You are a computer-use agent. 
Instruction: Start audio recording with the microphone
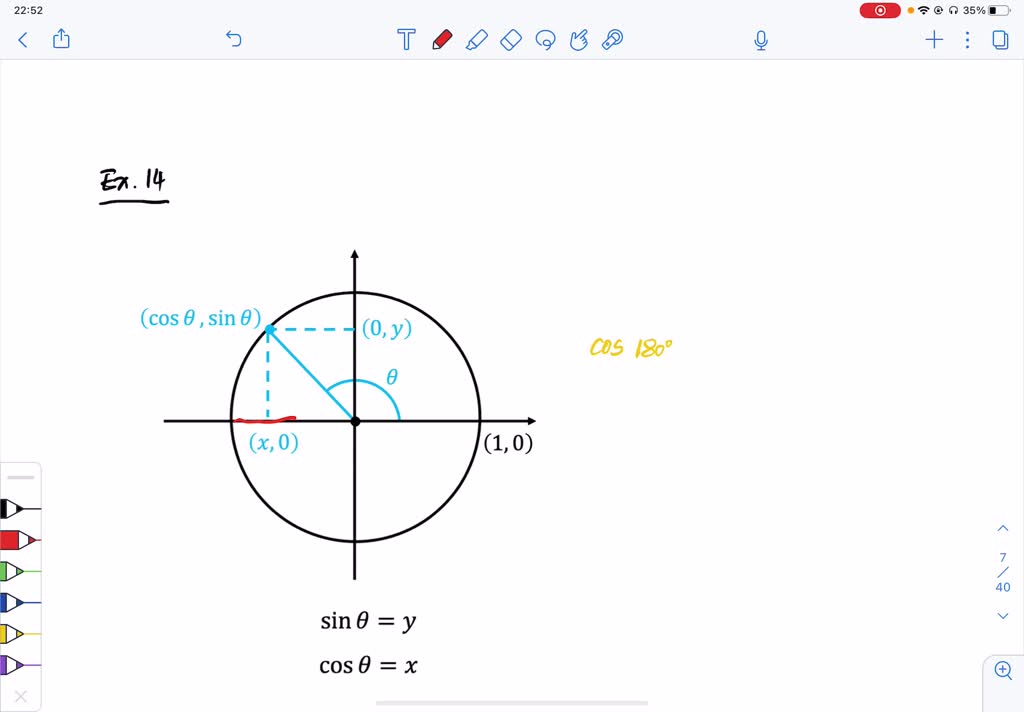[760, 39]
